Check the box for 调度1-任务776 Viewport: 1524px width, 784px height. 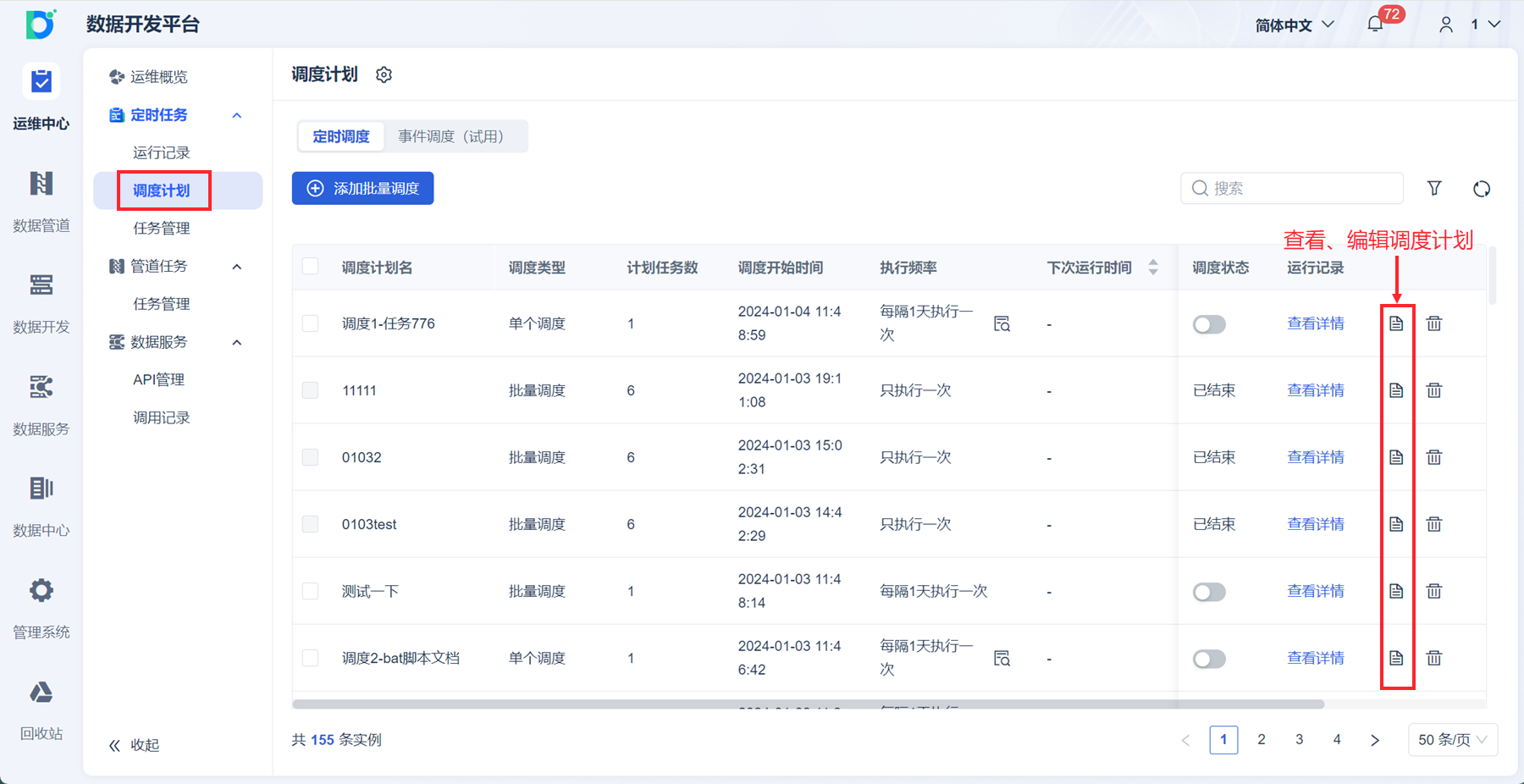coord(311,323)
